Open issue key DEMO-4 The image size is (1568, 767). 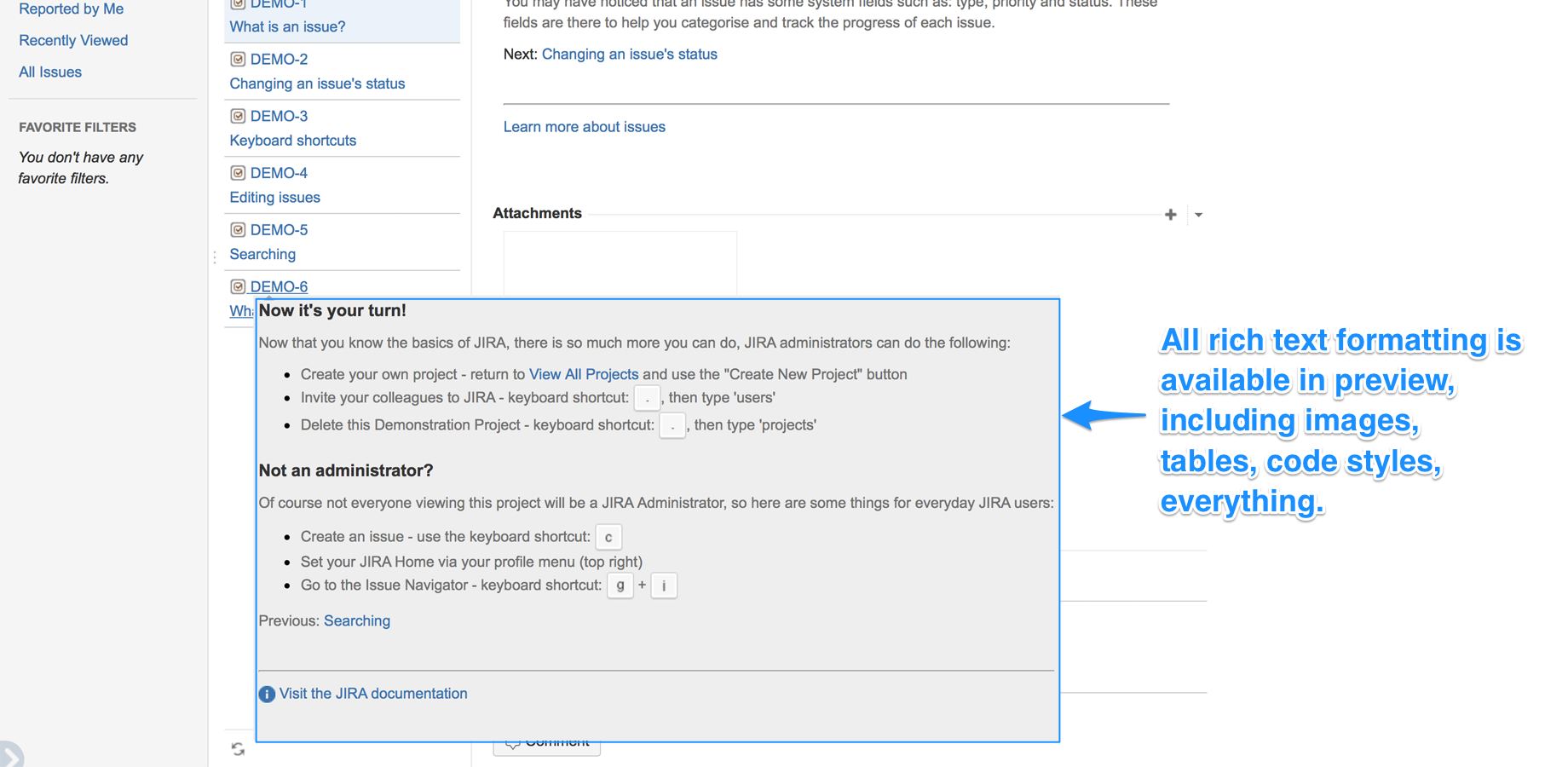coord(279,173)
